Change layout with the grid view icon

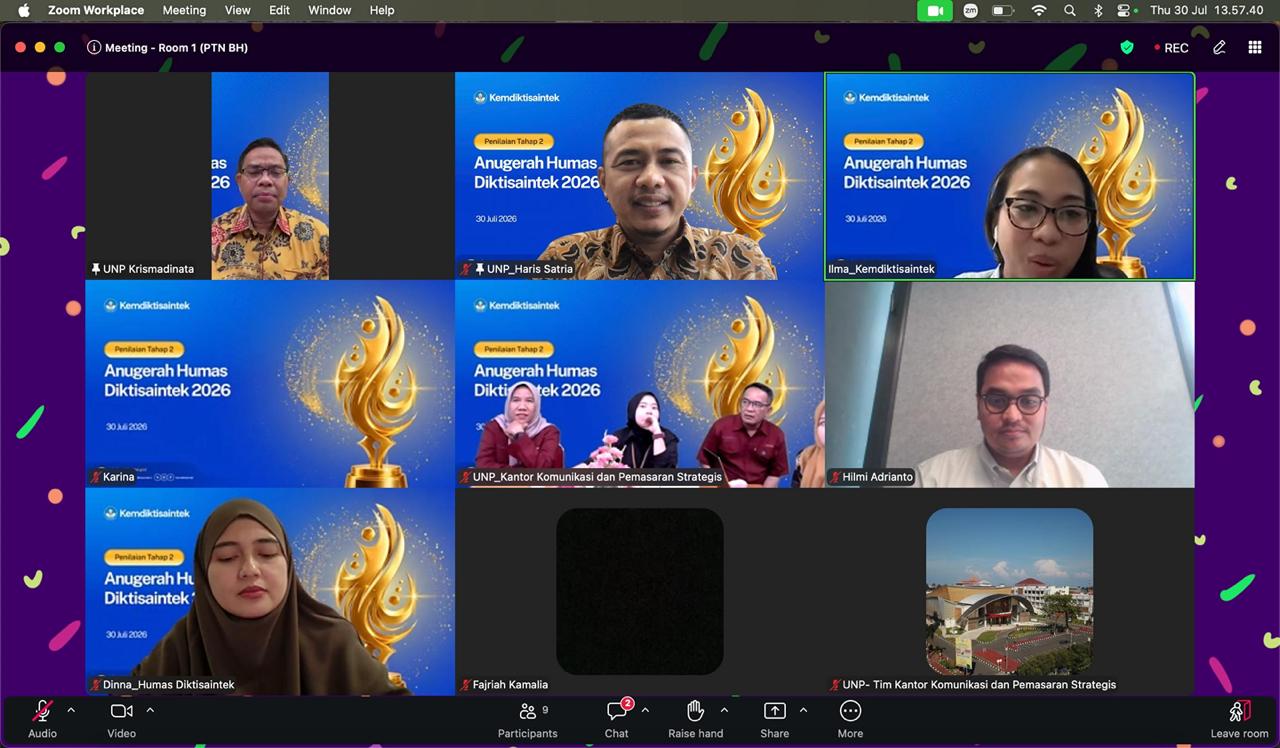1255,47
